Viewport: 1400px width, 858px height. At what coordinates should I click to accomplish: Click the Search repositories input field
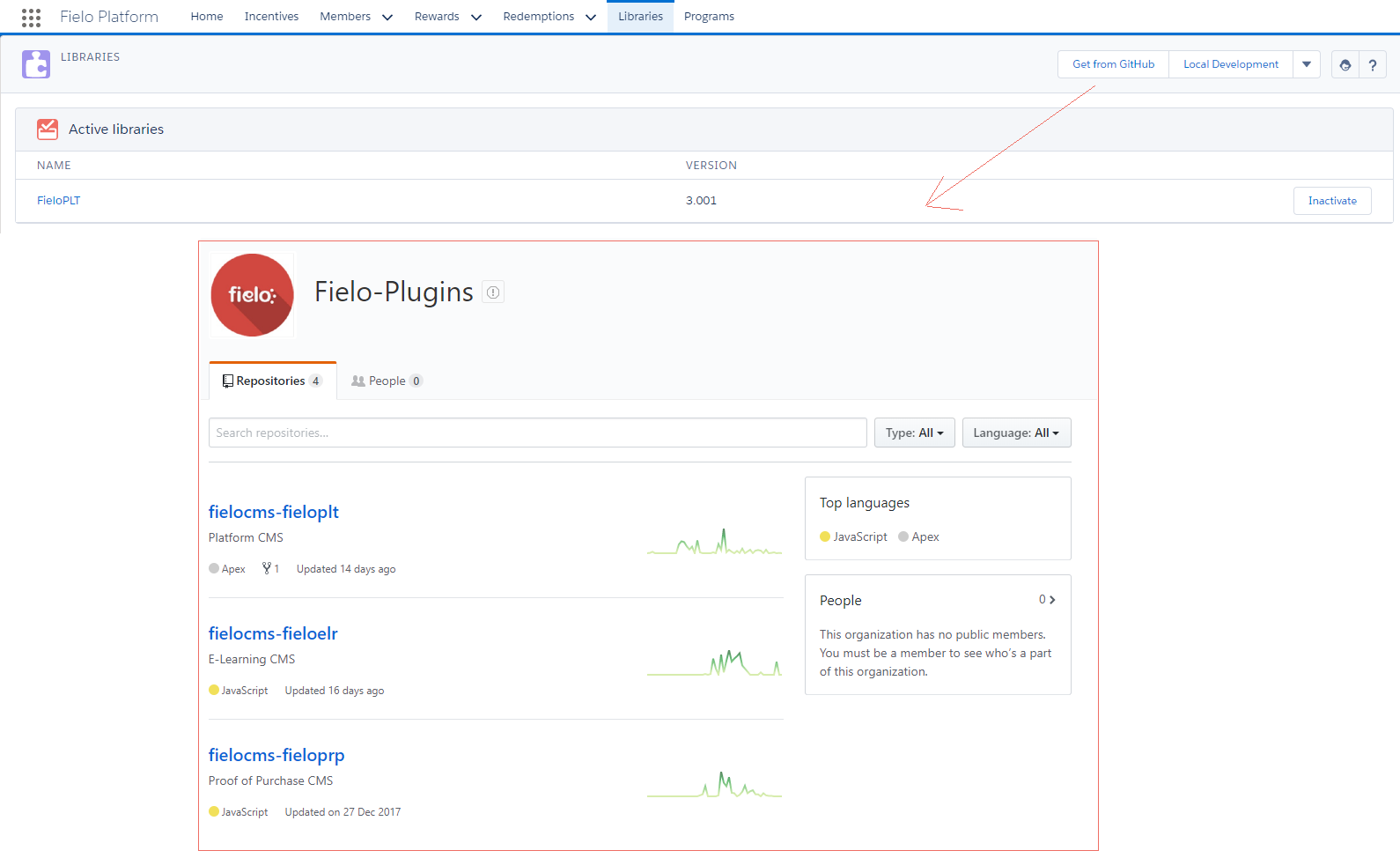538,433
